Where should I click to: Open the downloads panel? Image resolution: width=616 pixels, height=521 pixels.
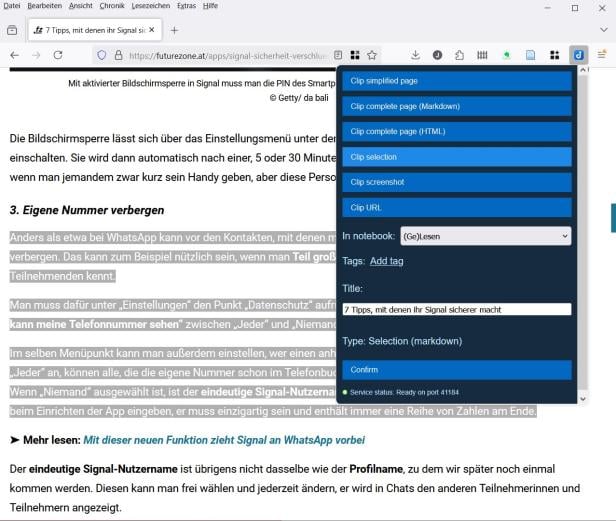click(x=415, y=55)
